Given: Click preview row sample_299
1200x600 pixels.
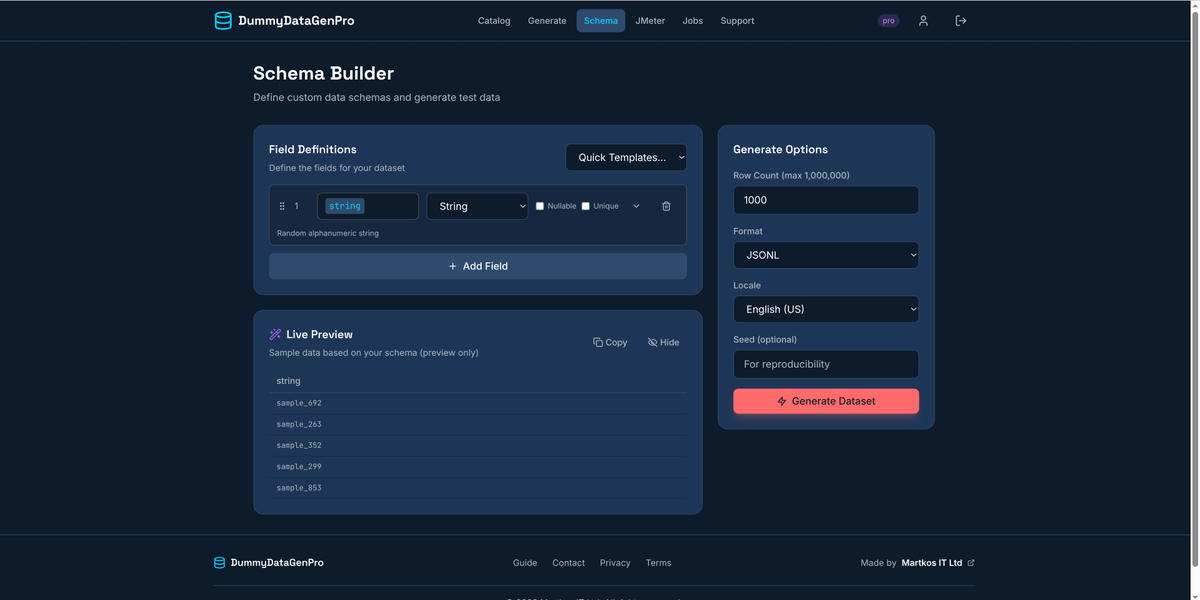Looking at the screenshot, I should [478, 467].
